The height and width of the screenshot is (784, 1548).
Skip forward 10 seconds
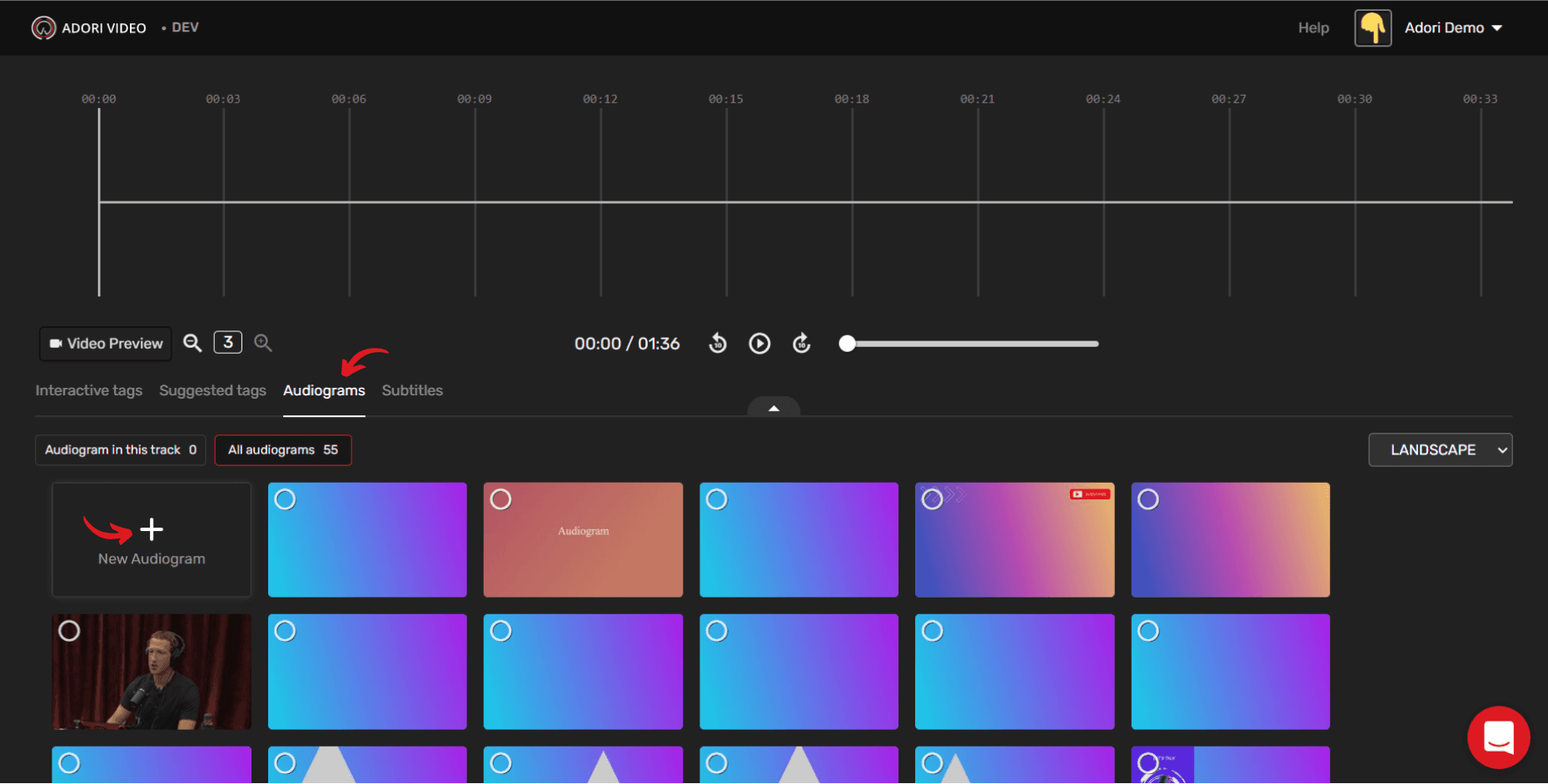click(x=801, y=343)
